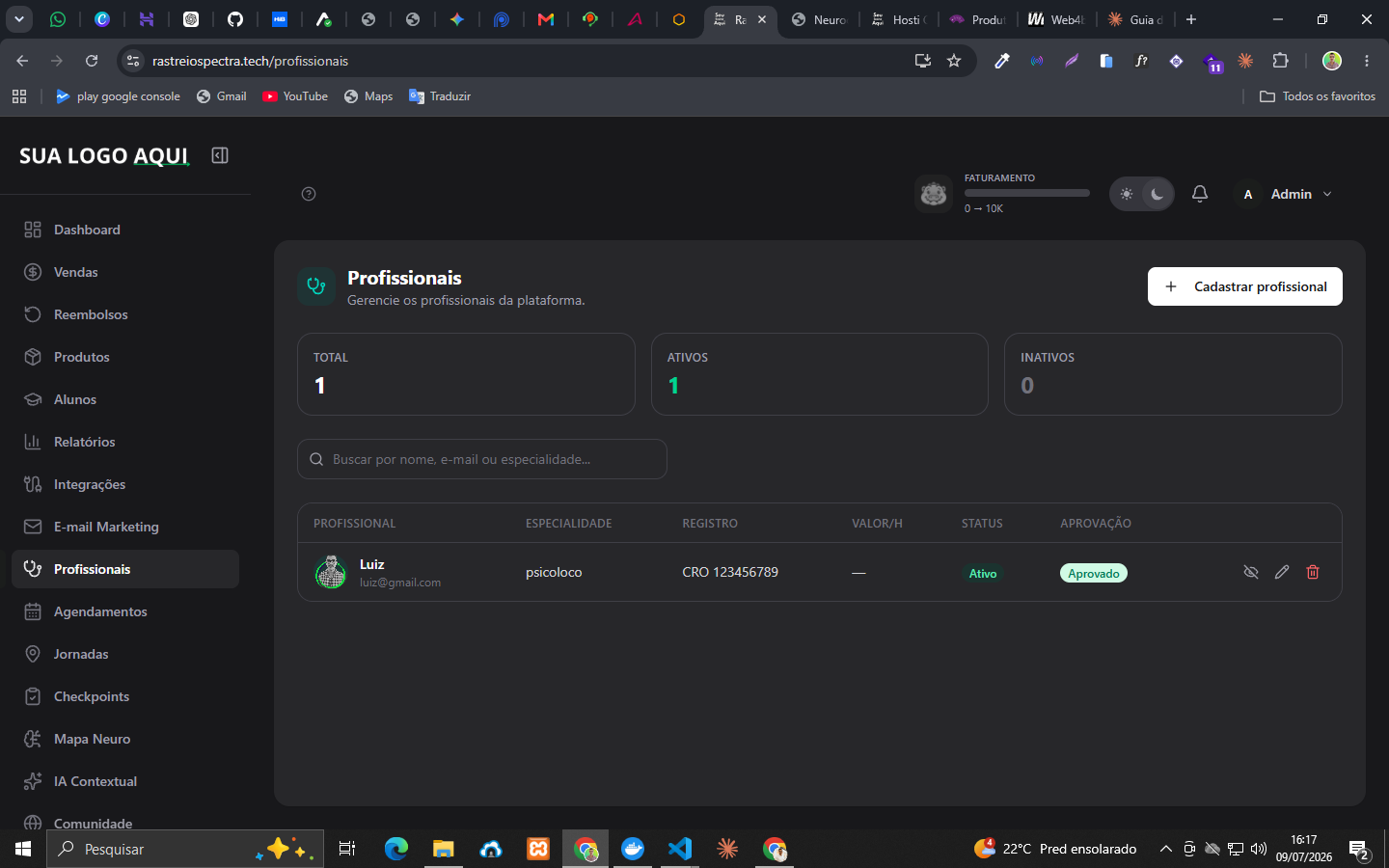Open the browser tab search chevron
1389x868 pixels.
(x=19, y=19)
